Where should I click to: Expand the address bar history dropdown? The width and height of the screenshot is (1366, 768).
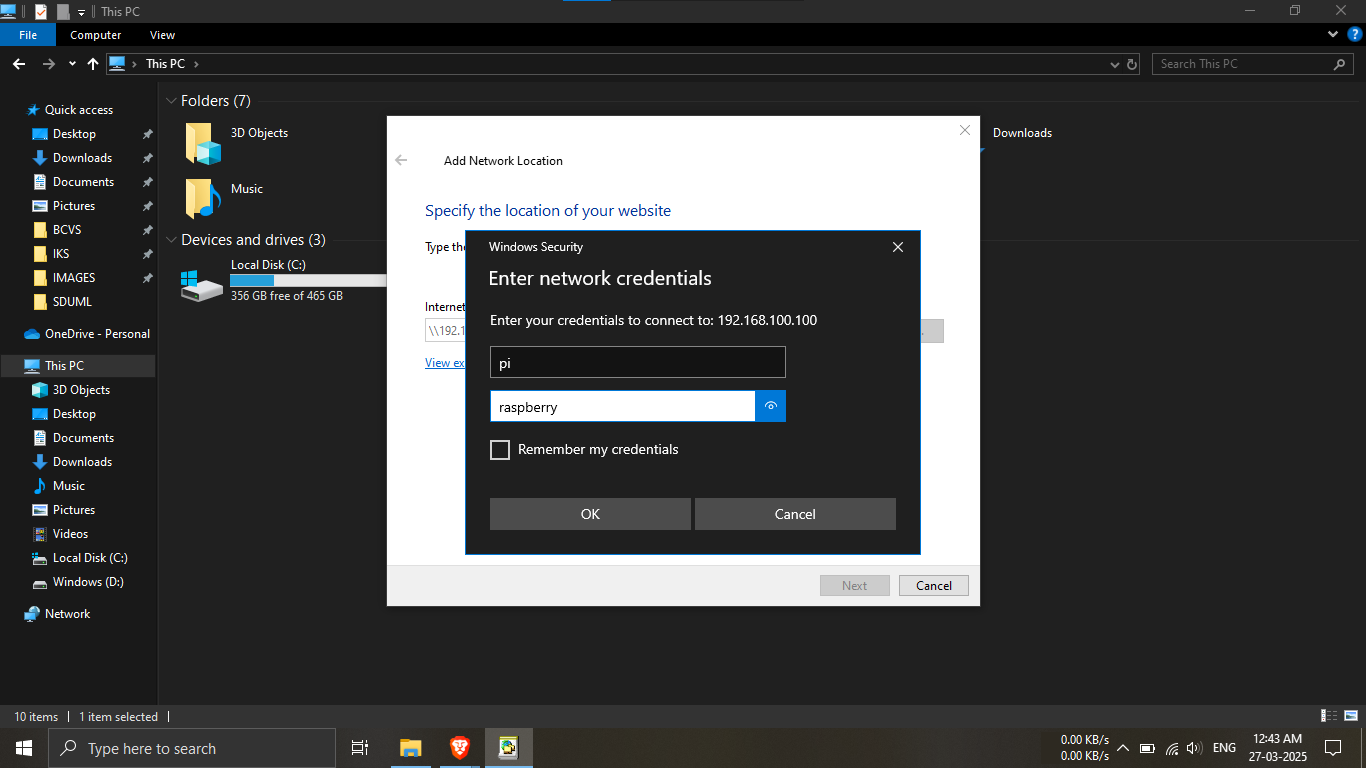(1115, 64)
